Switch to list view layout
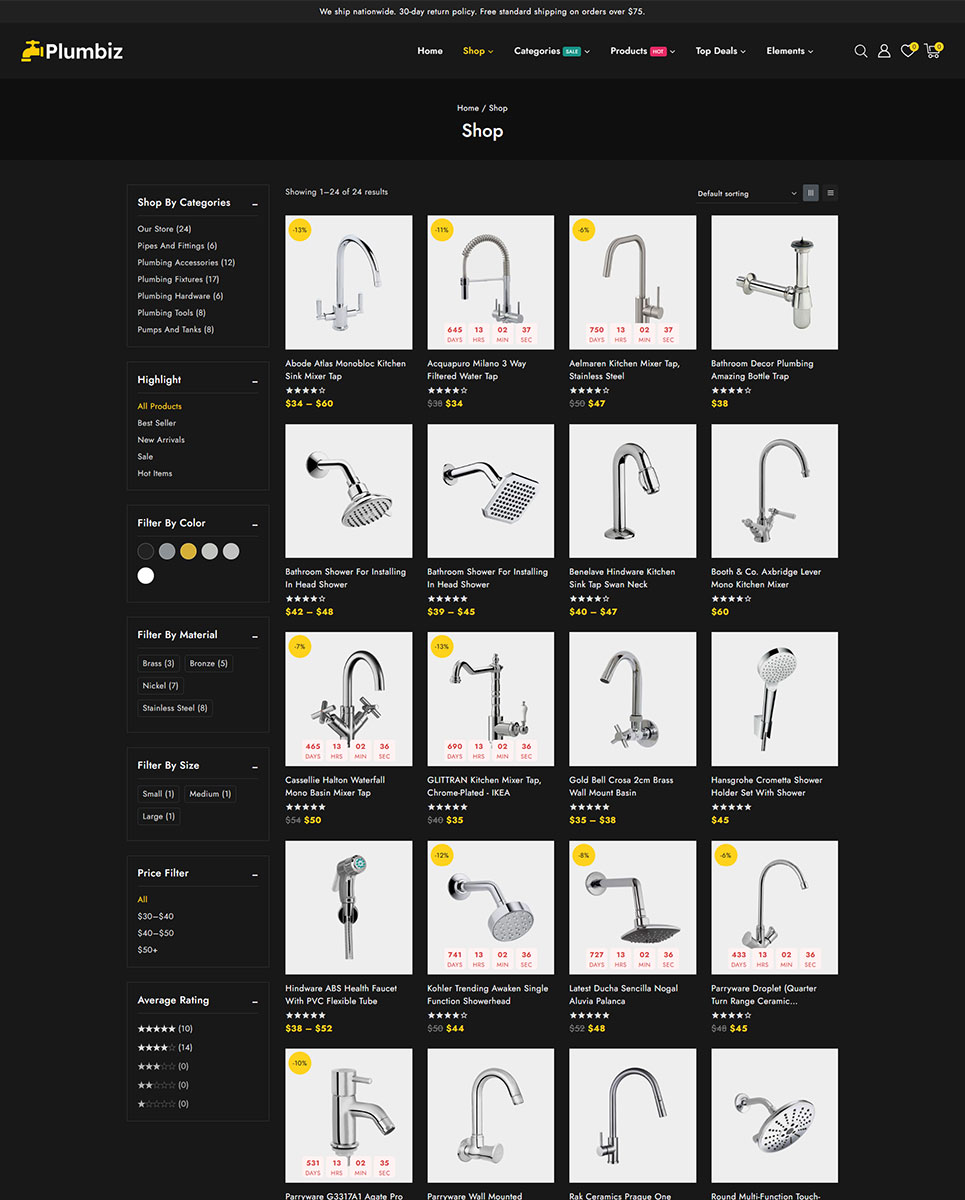Image resolution: width=965 pixels, height=1200 pixels. (830, 193)
